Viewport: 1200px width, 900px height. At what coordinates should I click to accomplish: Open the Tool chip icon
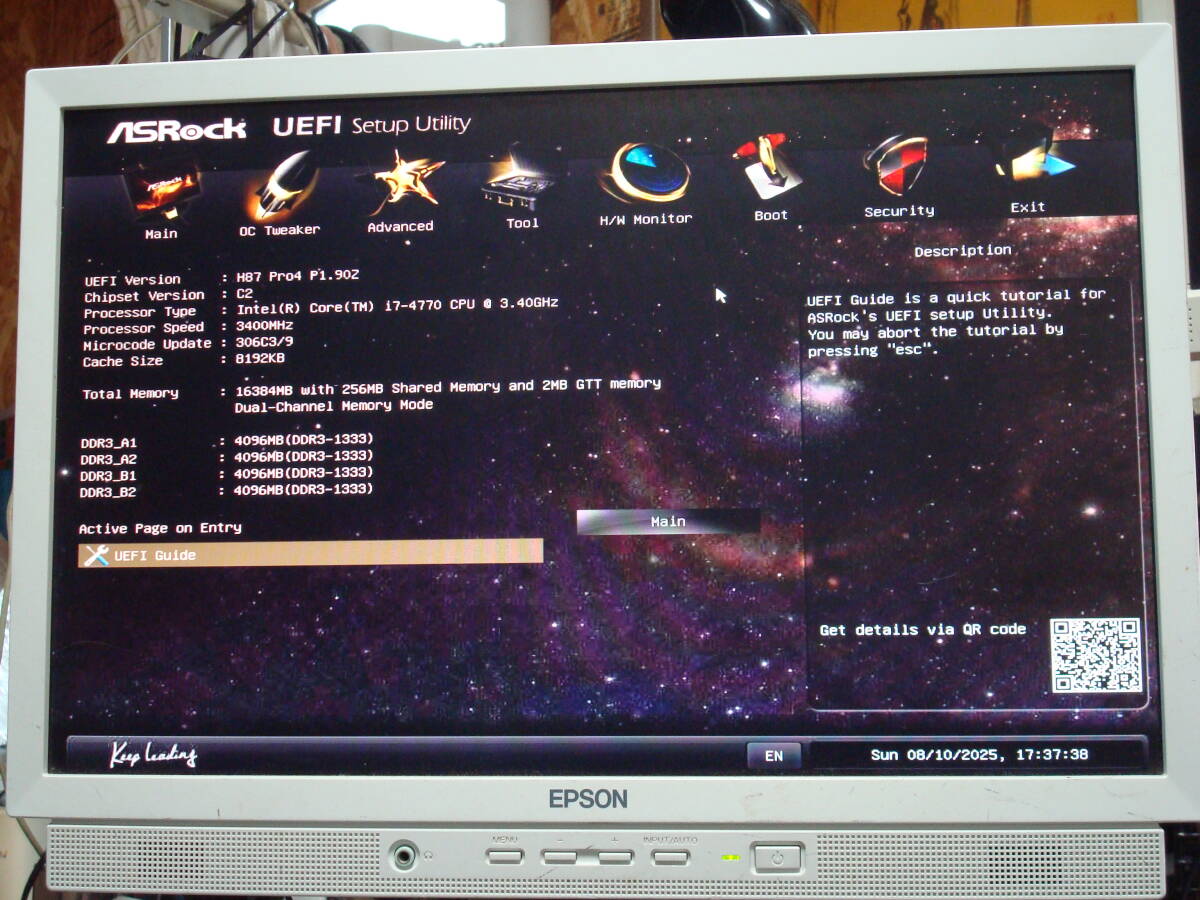(519, 180)
